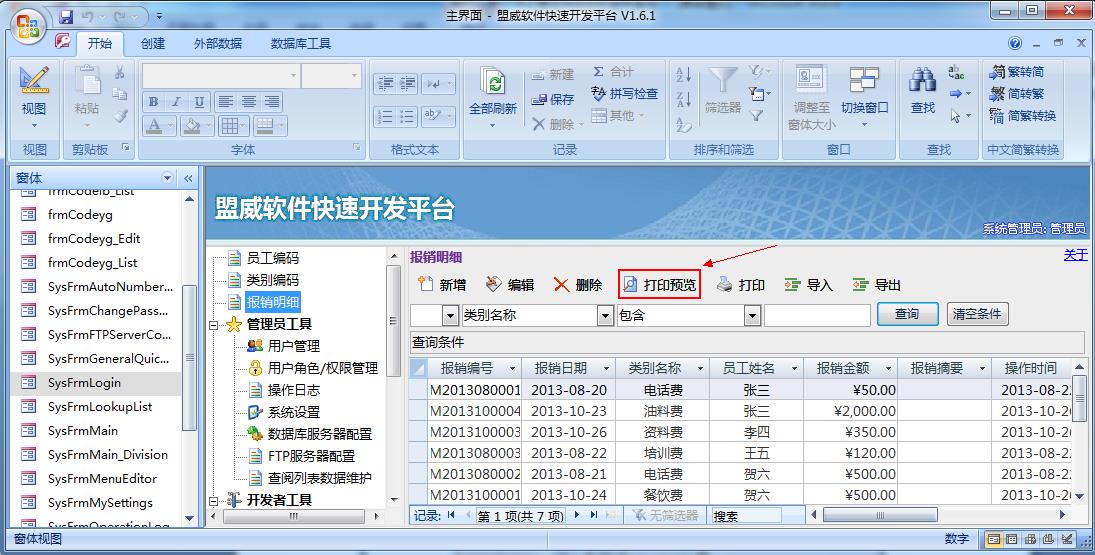The height and width of the screenshot is (555, 1095).
Task: Click 保存 save record button
Action: click(552, 100)
